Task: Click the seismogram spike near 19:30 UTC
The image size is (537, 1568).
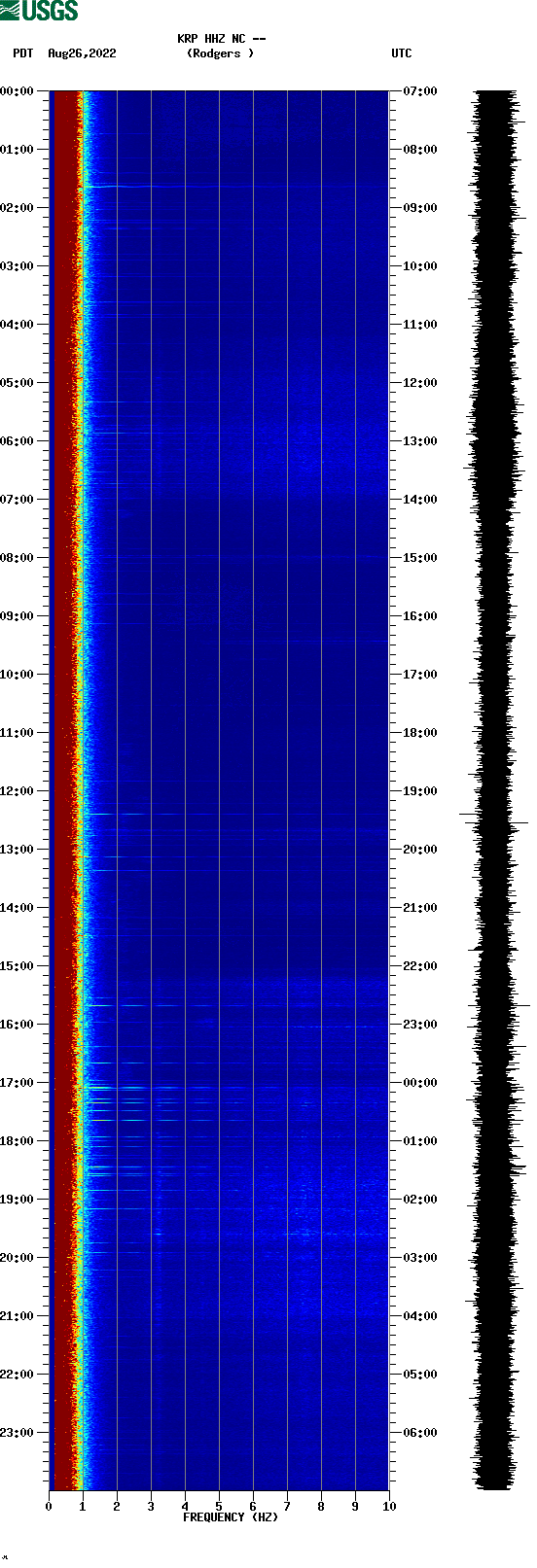Action: point(493,823)
